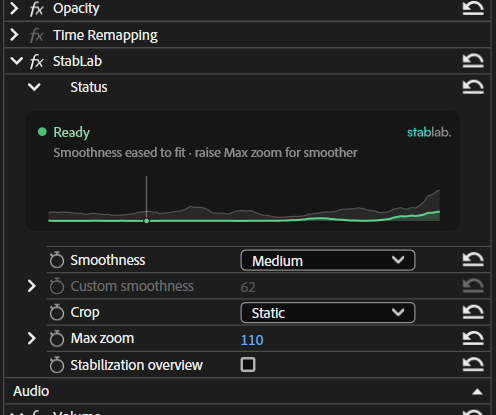Click the Audio section header
Image resolution: width=496 pixels, height=415 pixels.
31,391
